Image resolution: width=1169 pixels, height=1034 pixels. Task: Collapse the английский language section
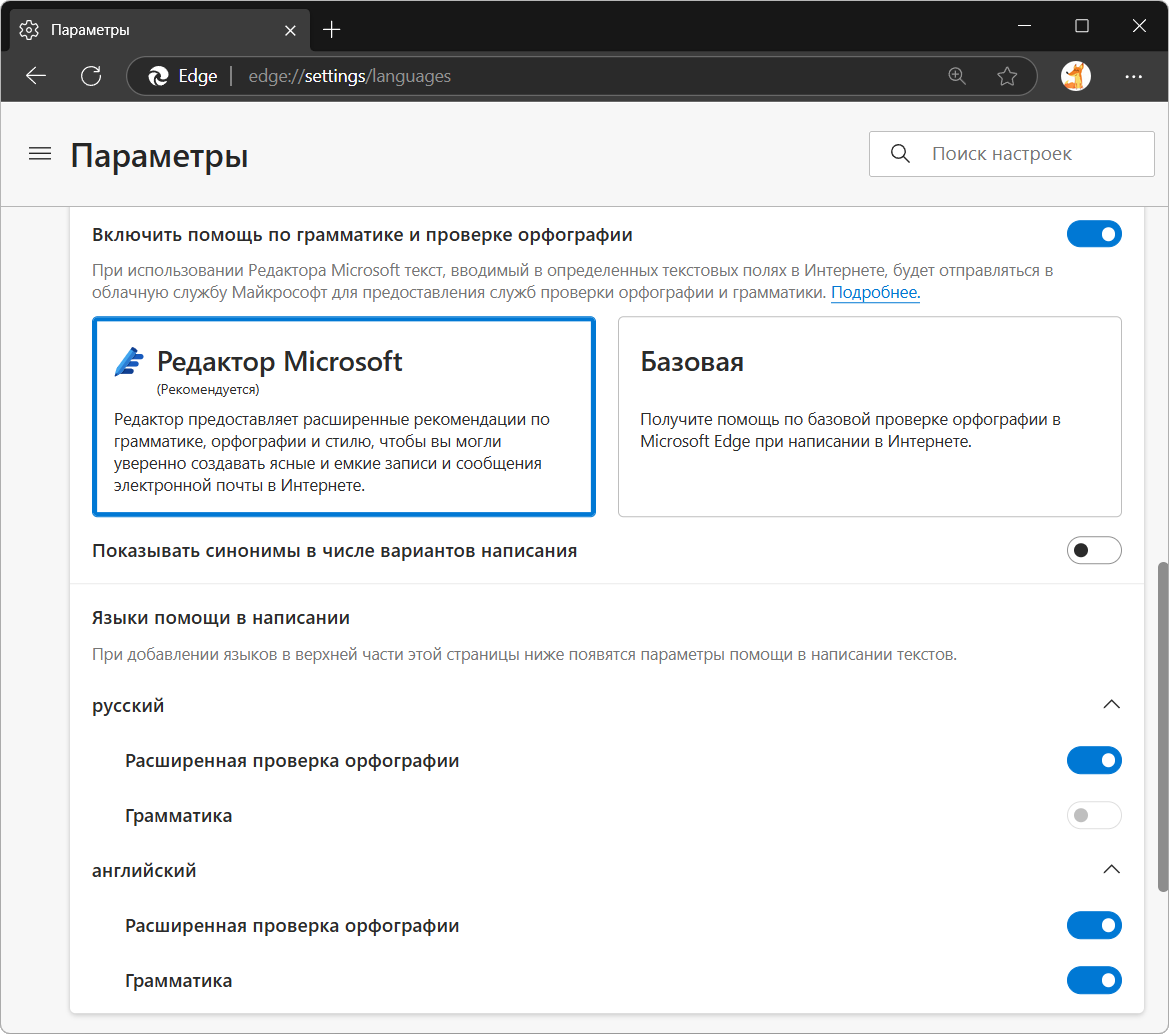pyautogui.click(x=1111, y=869)
